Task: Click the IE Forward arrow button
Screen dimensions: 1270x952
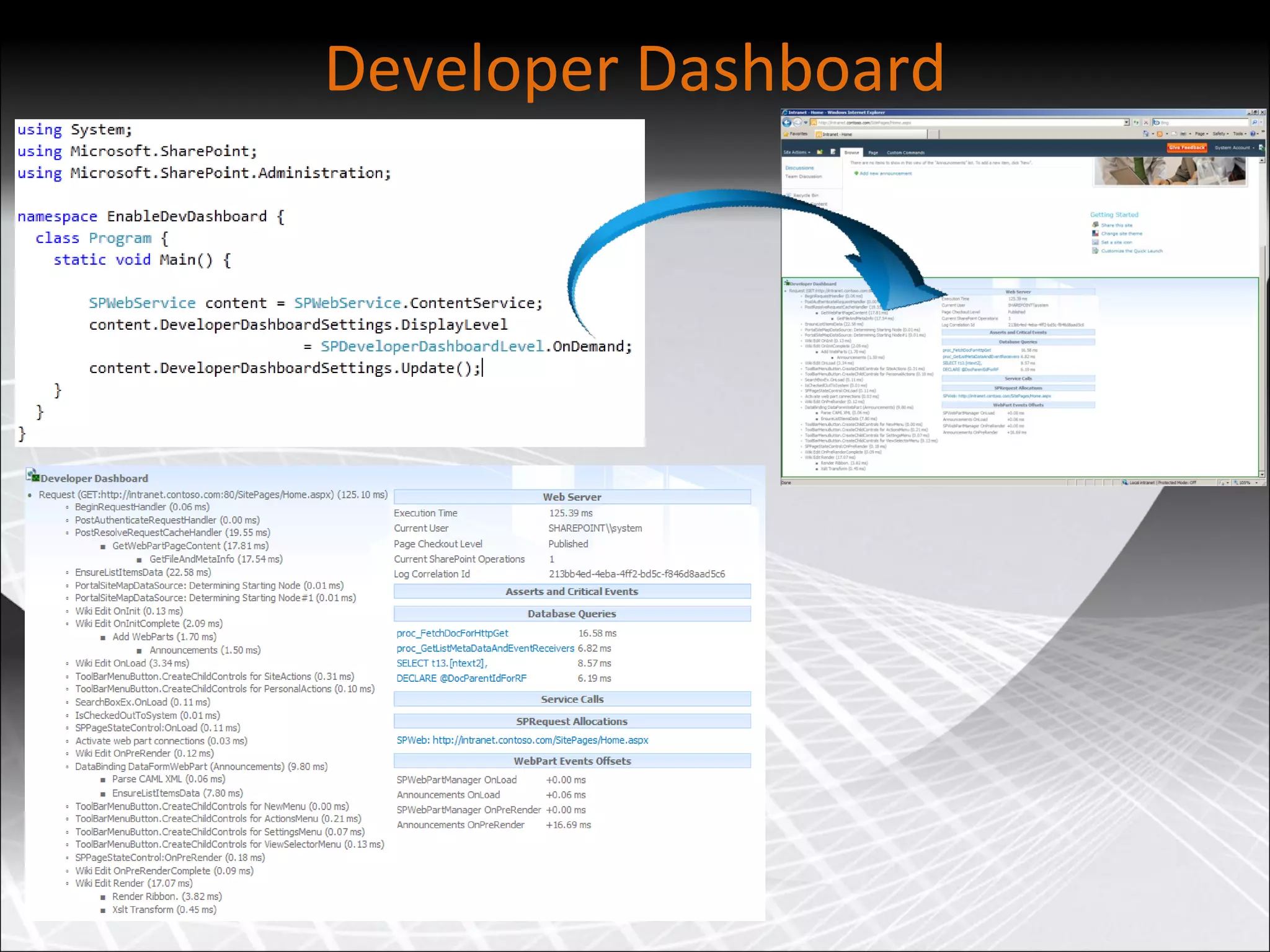Action: click(797, 122)
